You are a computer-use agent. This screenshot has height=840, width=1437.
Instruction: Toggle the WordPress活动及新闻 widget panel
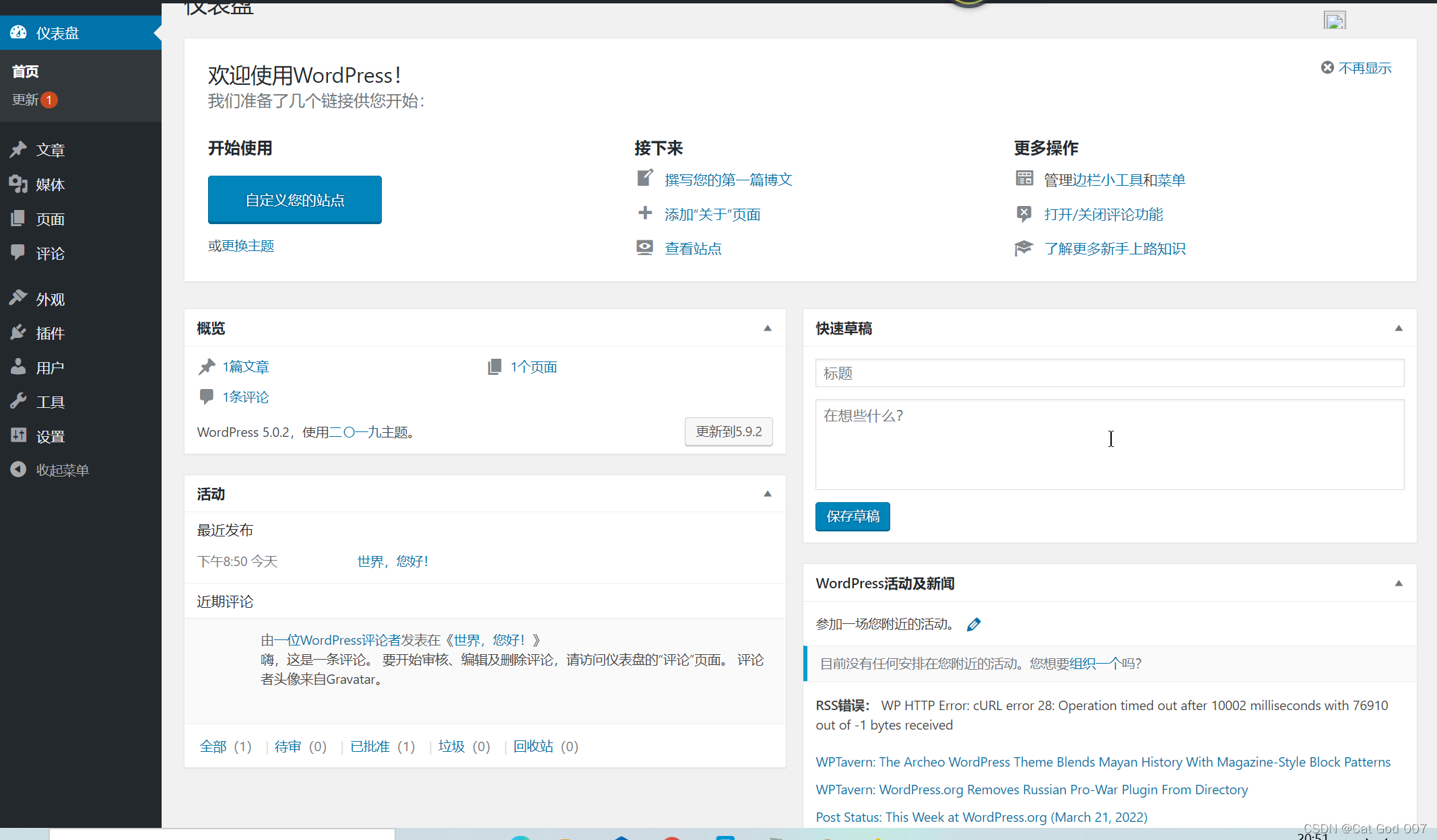[x=1399, y=584]
